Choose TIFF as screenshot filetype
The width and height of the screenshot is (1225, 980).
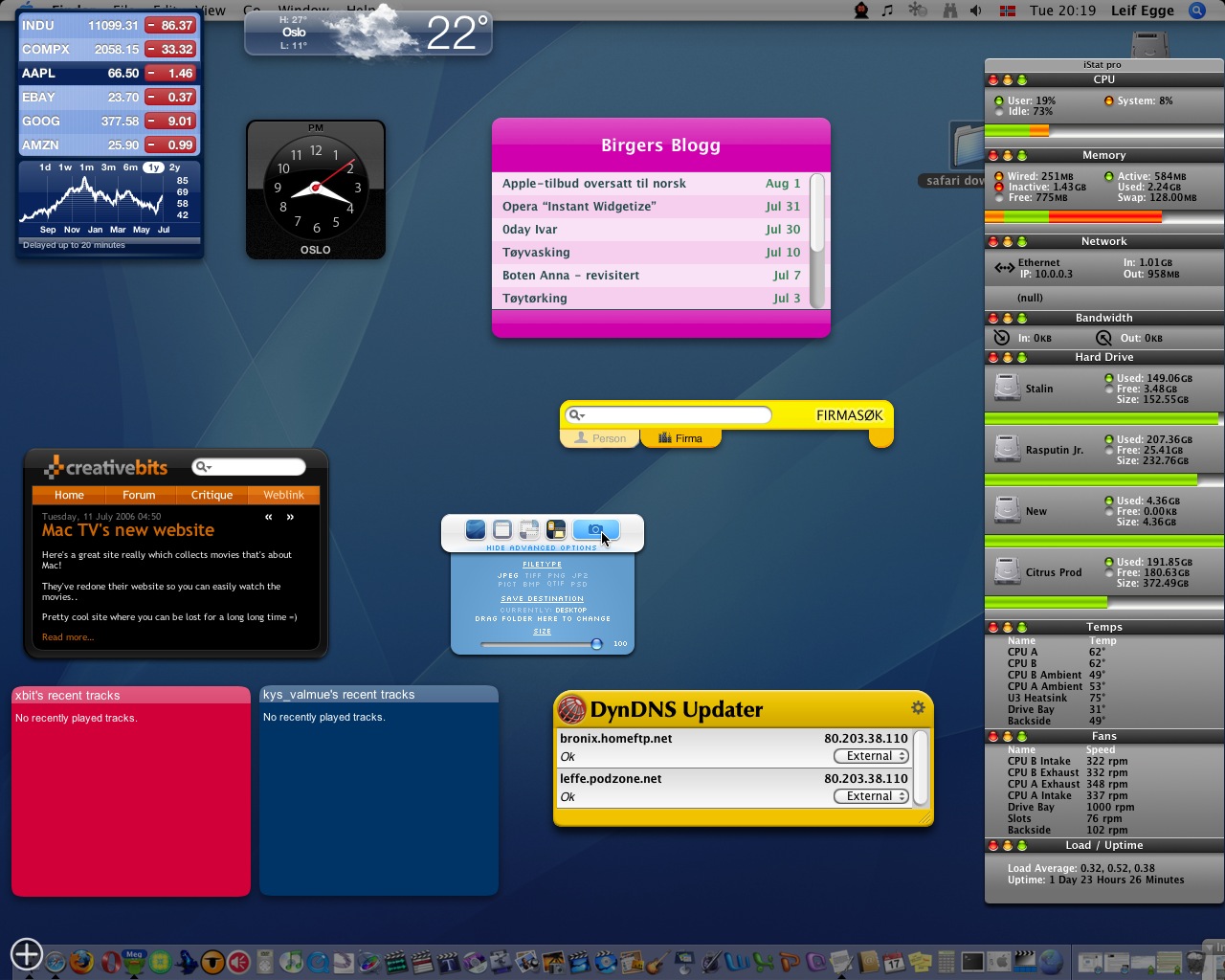pyautogui.click(x=532, y=576)
